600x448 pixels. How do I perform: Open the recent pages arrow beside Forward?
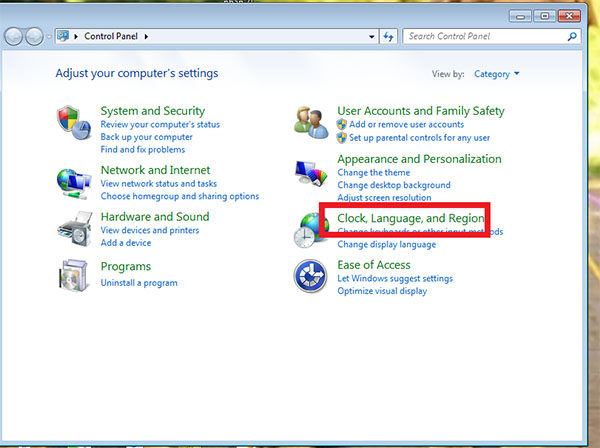tap(48, 37)
